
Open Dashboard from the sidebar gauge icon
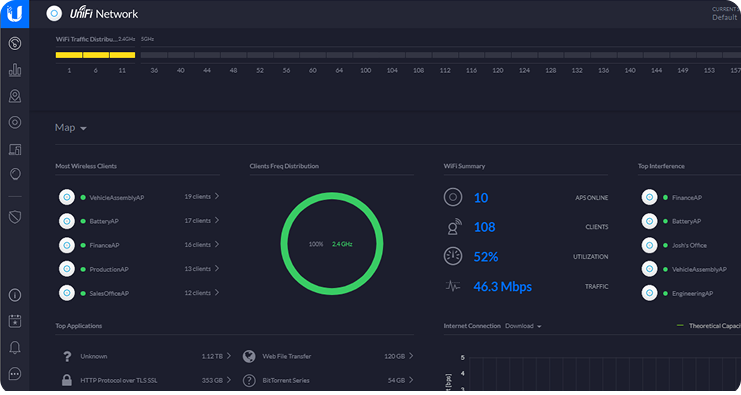coord(15,43)
